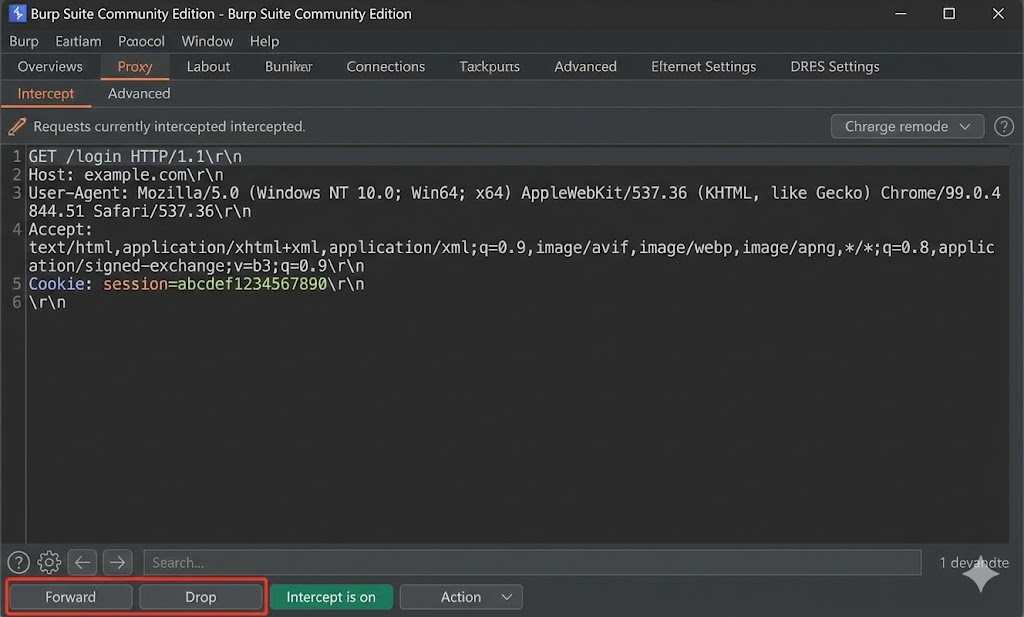
Task: Click the pencil edit icon in banner
Action: pos(16,127)
